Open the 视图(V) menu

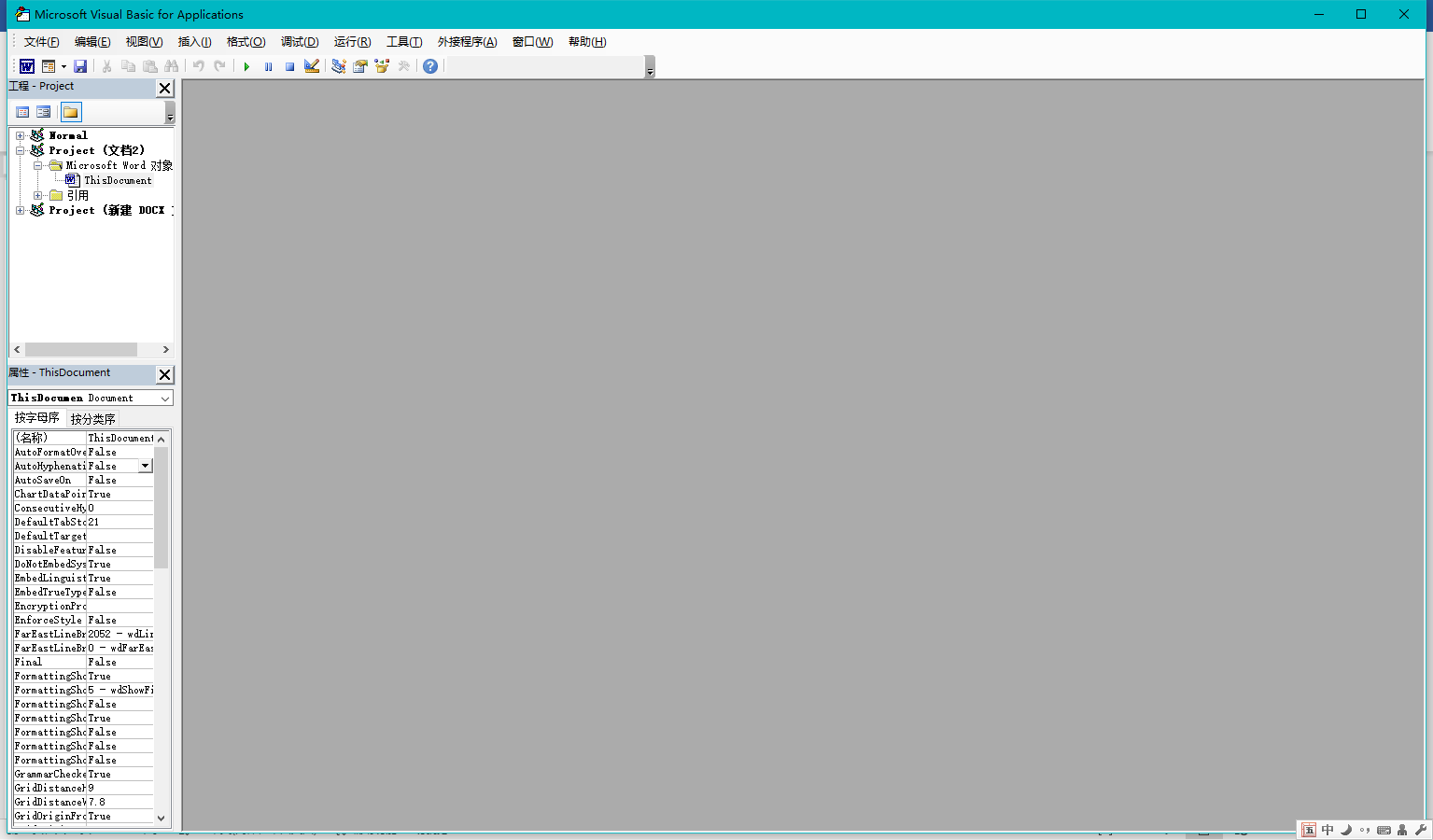pos(144,42)
